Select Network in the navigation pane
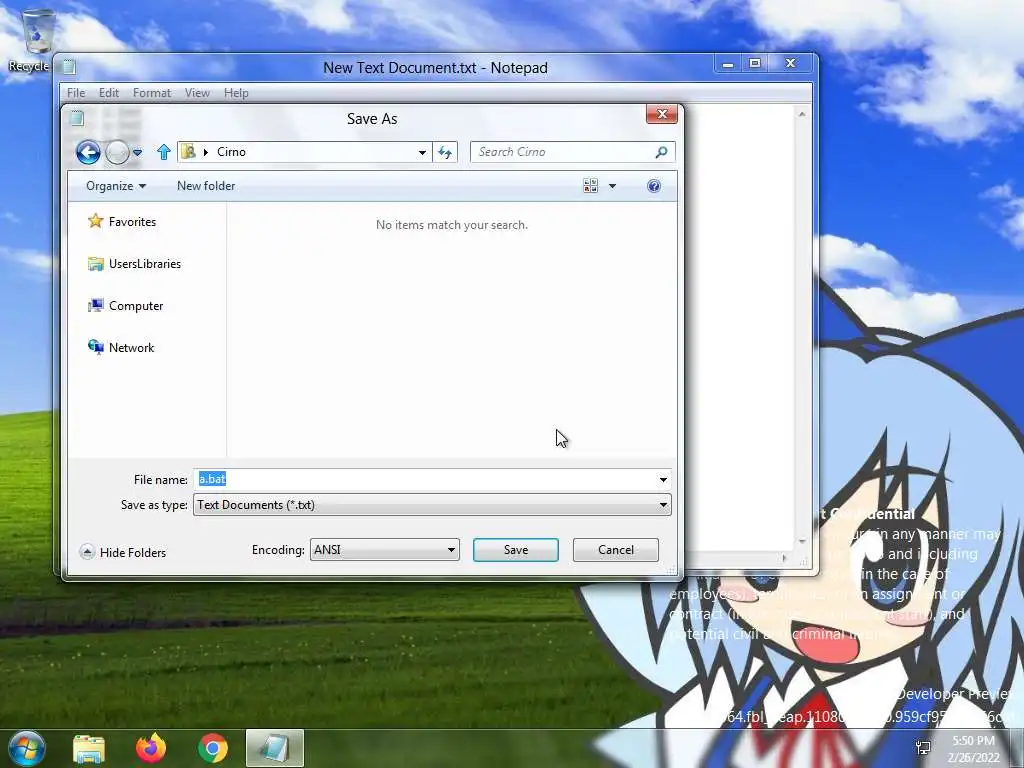Viewport: 1024px width, 768px height. click(121, 347)
